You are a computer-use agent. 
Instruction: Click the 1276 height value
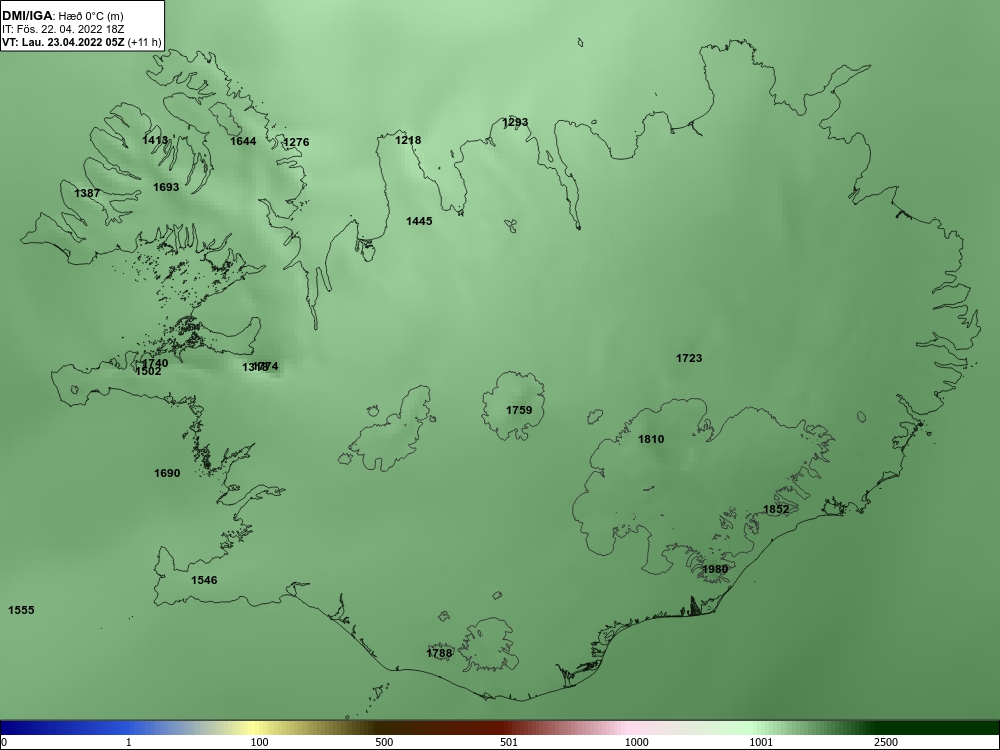tap(296, 142)
